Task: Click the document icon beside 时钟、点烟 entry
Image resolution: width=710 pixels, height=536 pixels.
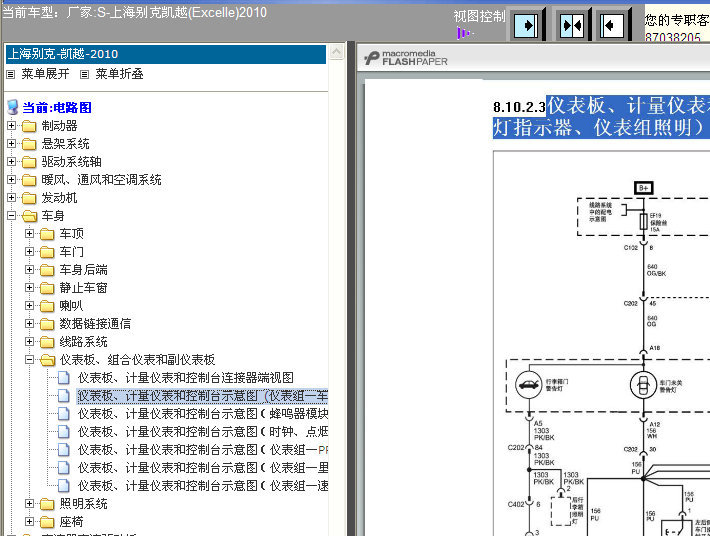Action: pos(63,432)
